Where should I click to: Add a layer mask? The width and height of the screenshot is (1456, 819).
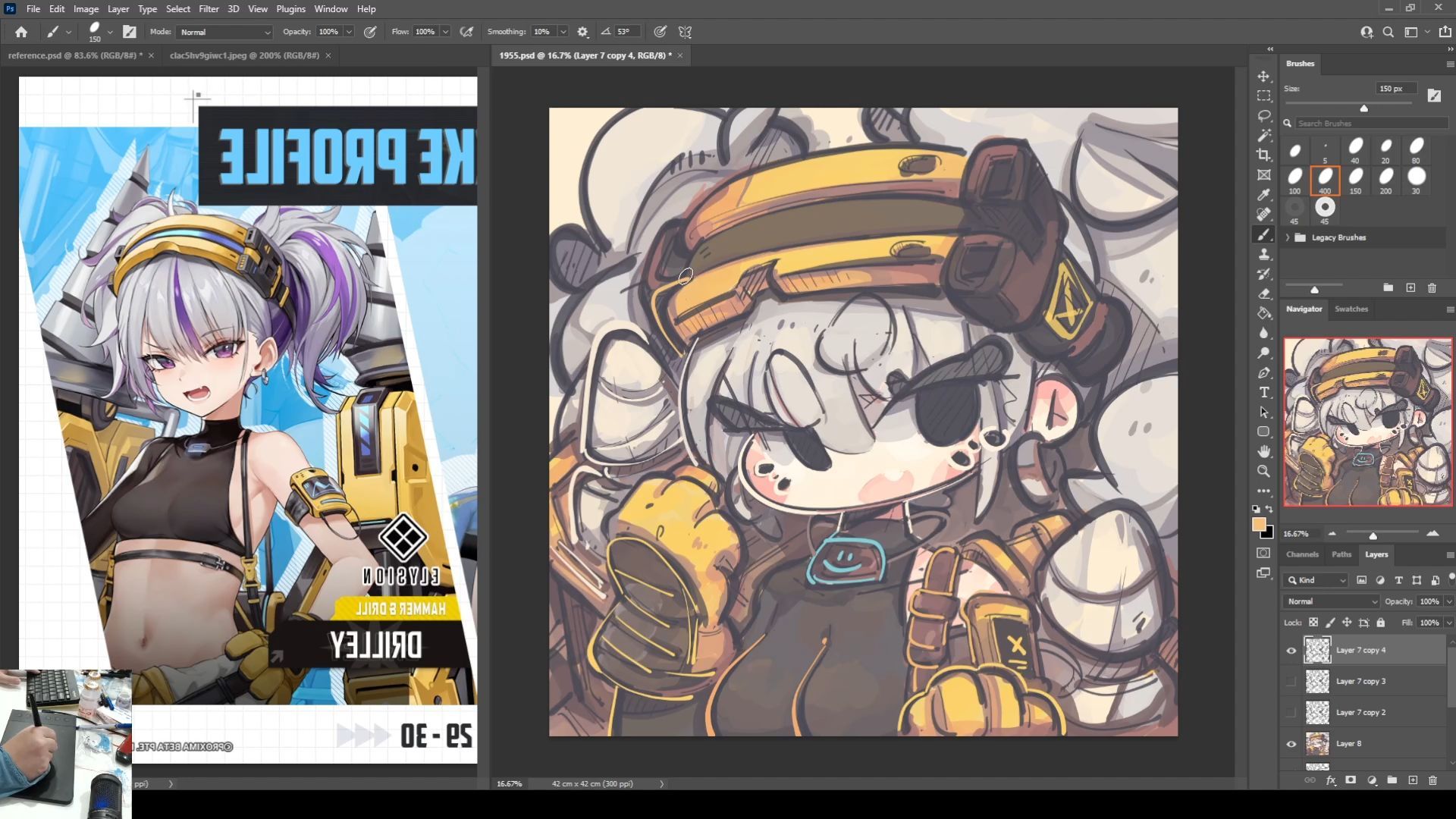[x=1351, y=780]
